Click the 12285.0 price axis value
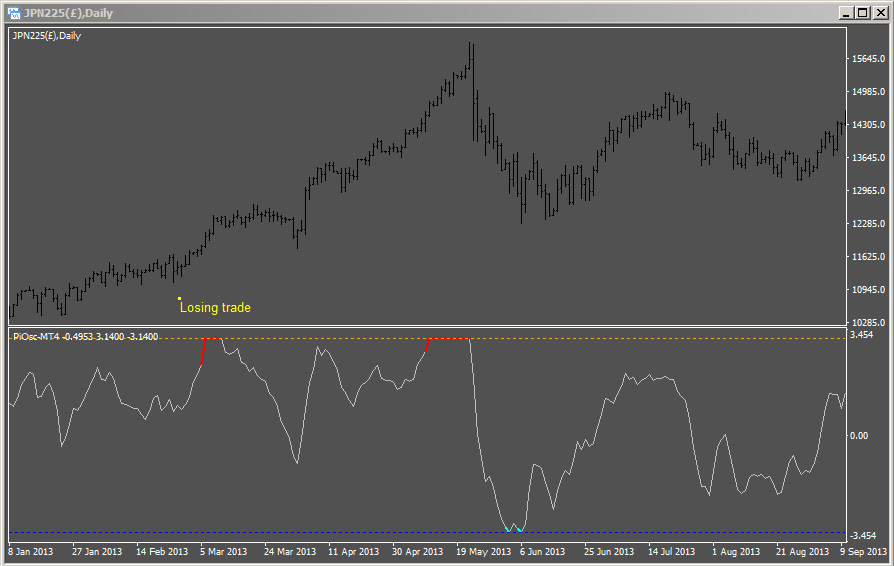This screenshot has height=566, width=894. (868, 224)
